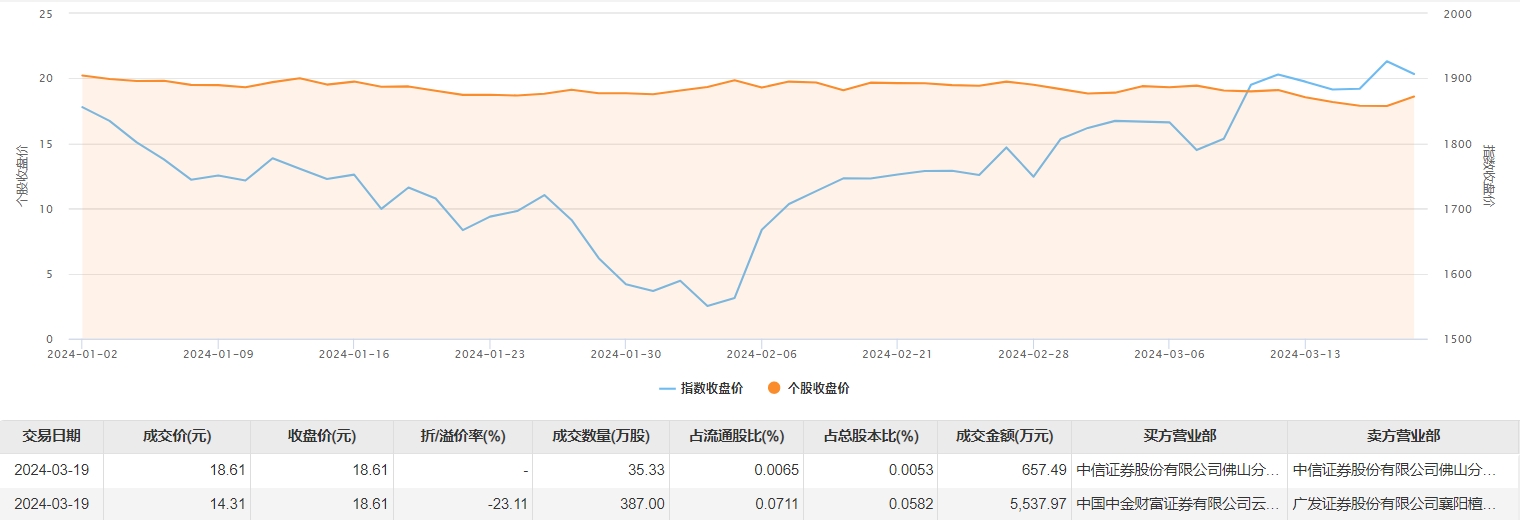The image size is (1520, 520).
Task: Click the 成交价(元) column header
Action: click(x=178, y=436)
